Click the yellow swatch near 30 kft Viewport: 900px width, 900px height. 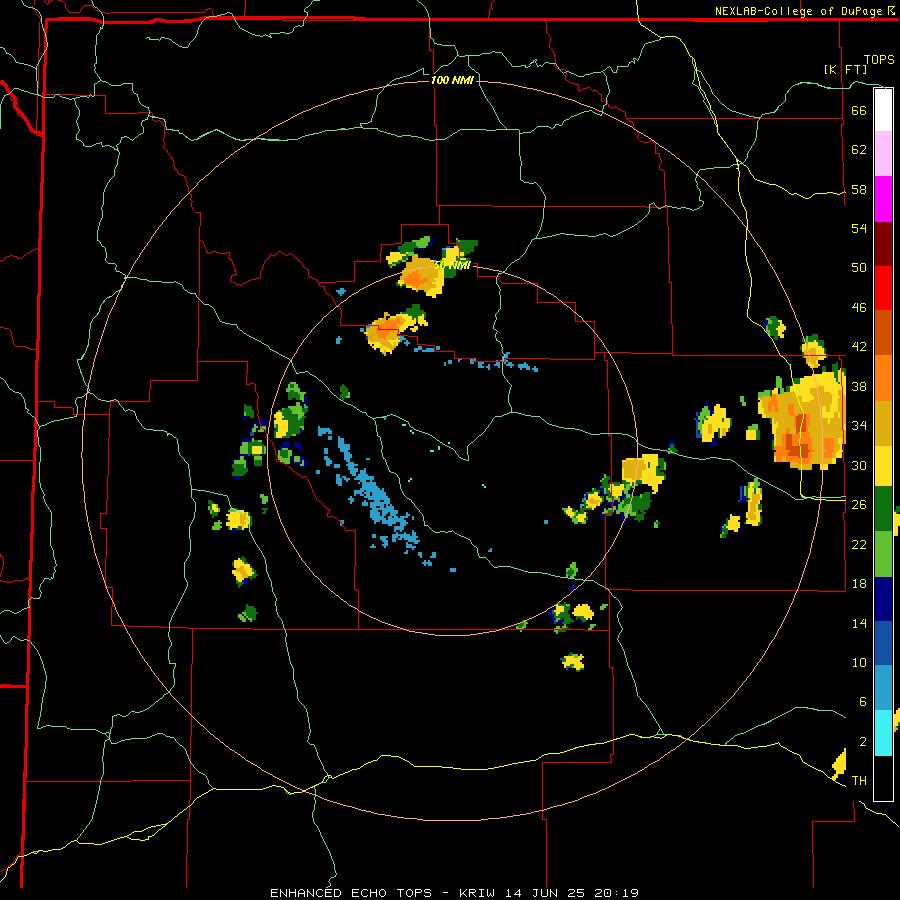(x=883, y=466)
